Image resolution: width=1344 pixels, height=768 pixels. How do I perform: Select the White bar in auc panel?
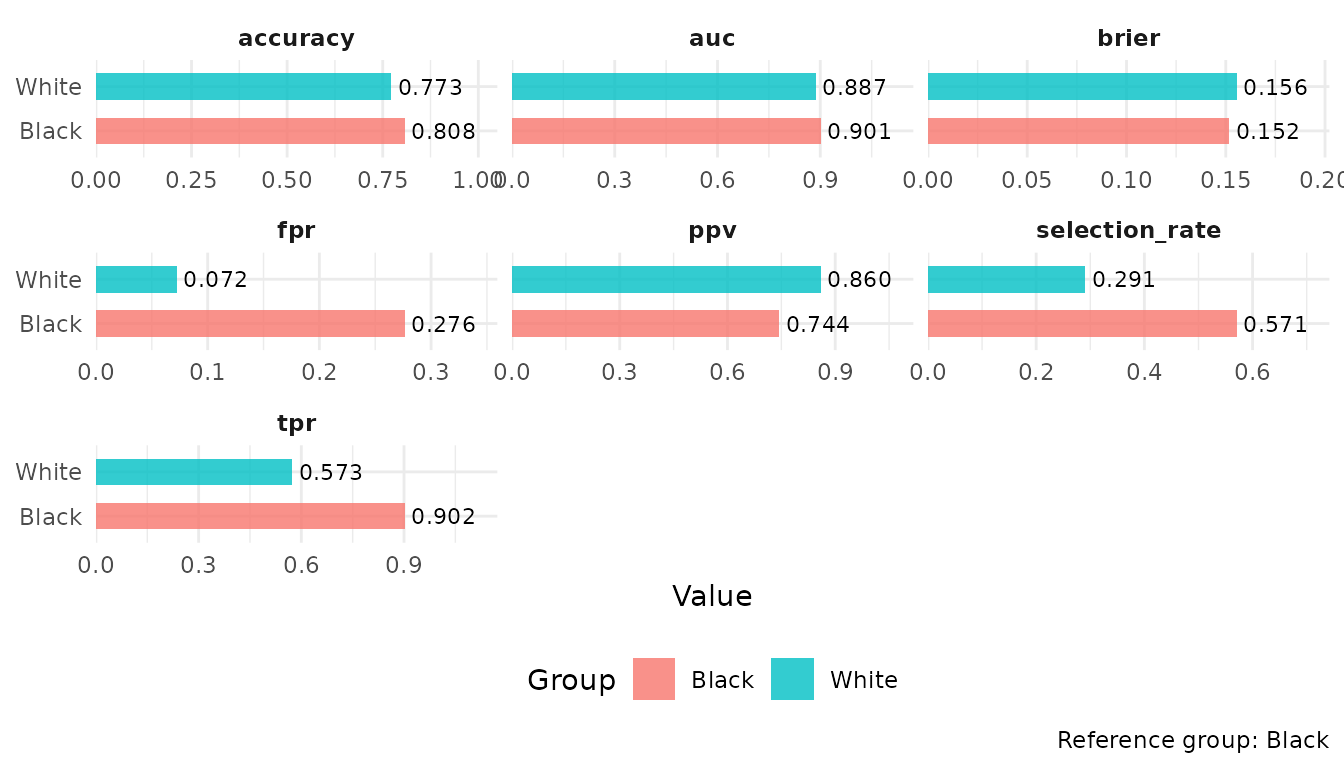[x=663, y=87]
